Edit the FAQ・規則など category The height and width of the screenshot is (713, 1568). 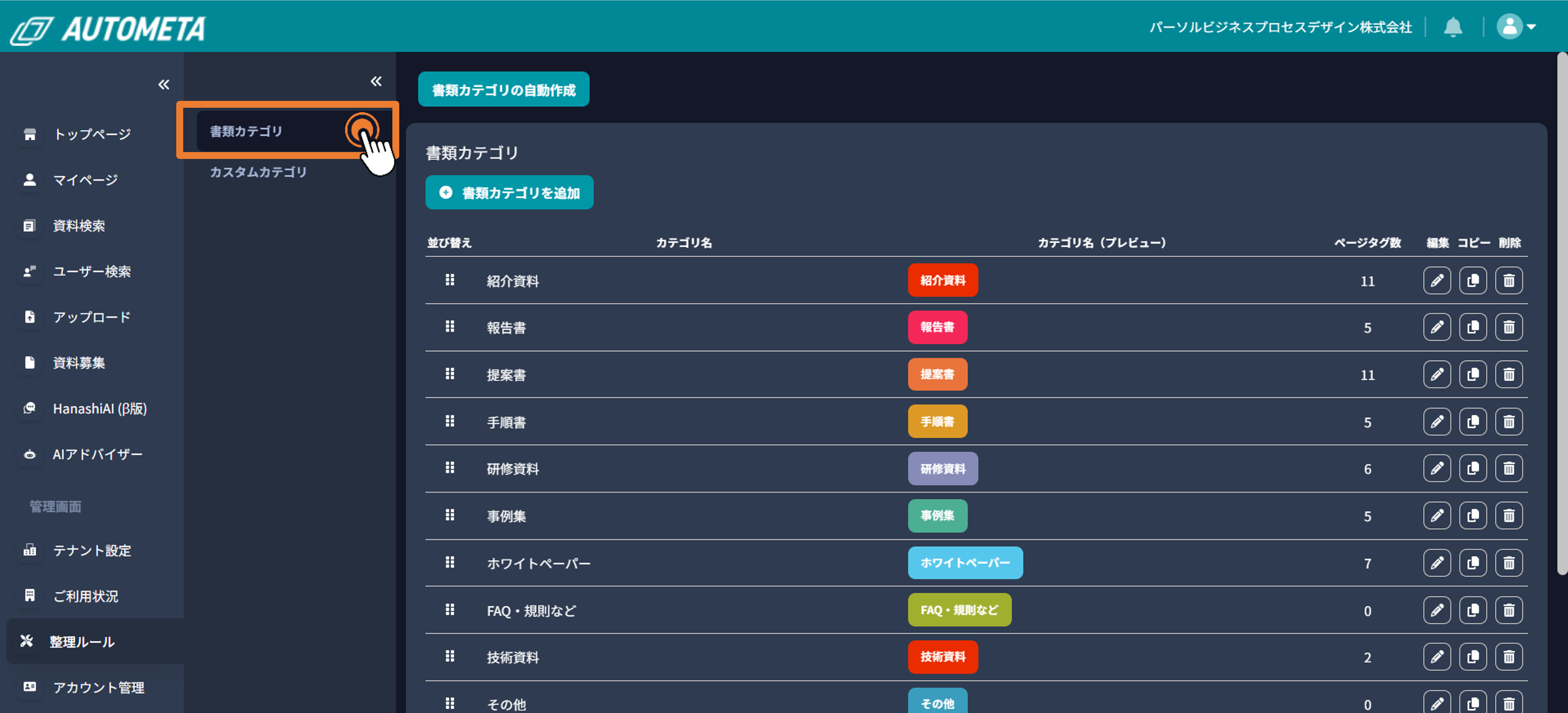[1437, 610]
